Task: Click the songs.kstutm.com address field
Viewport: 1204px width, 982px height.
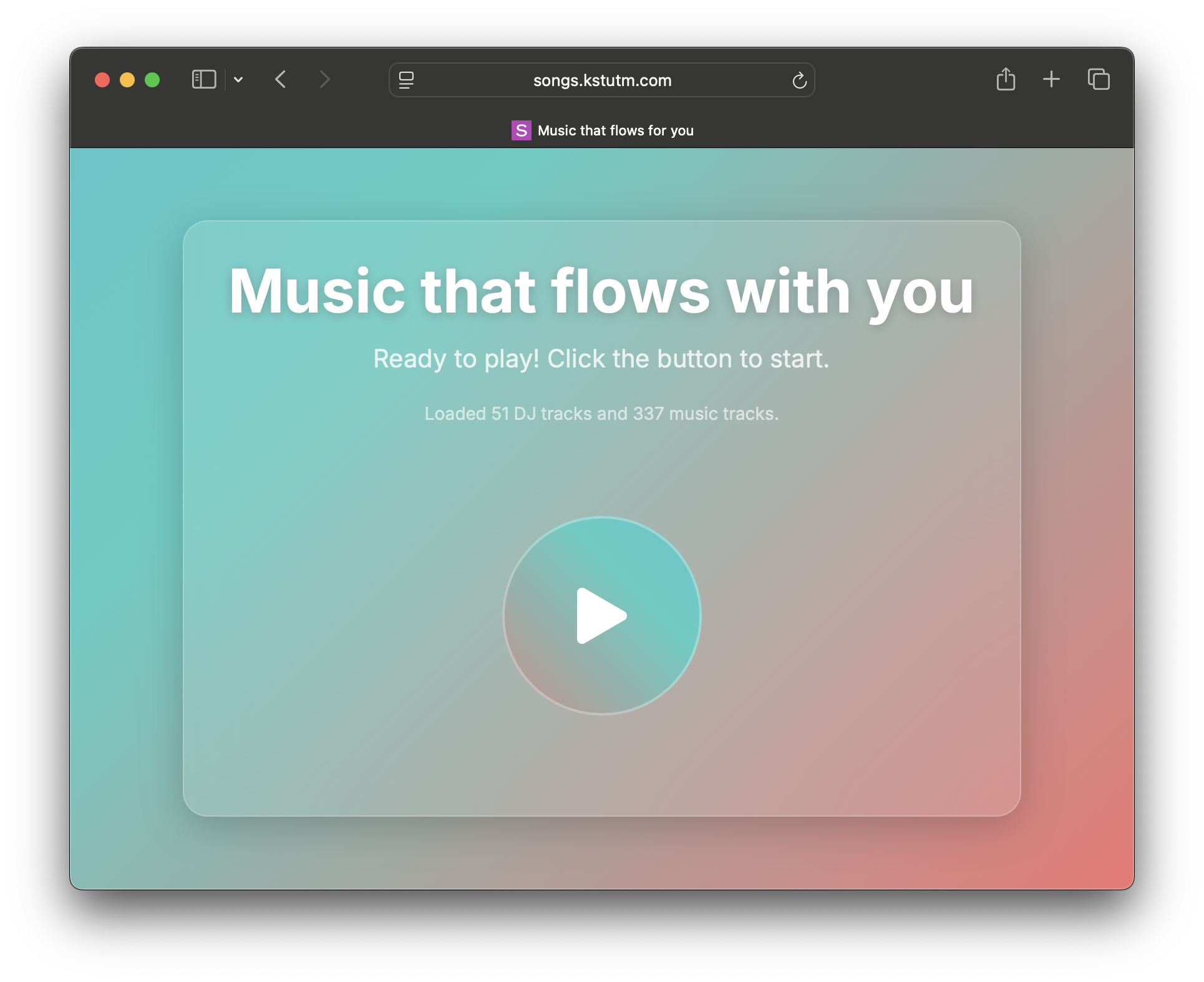Action: click(x=602, y=80)
